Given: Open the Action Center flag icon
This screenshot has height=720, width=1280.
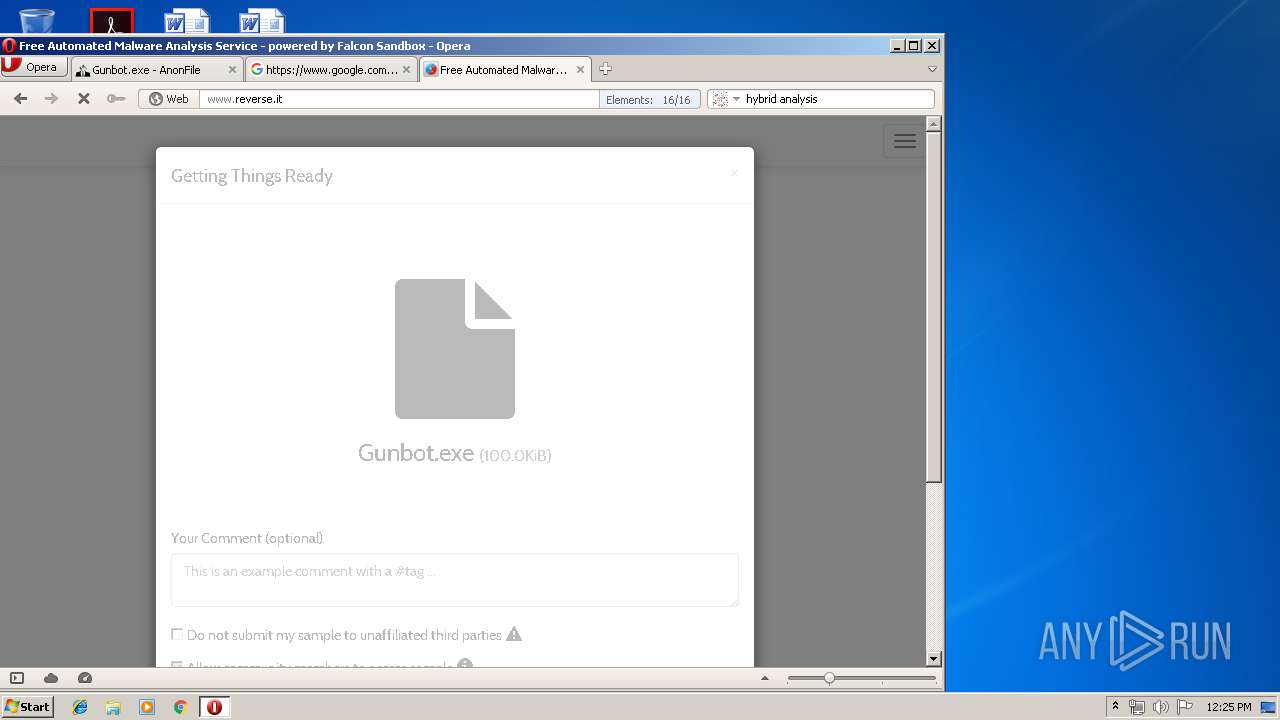Looking at the screenshot, I should (1184, 707).
